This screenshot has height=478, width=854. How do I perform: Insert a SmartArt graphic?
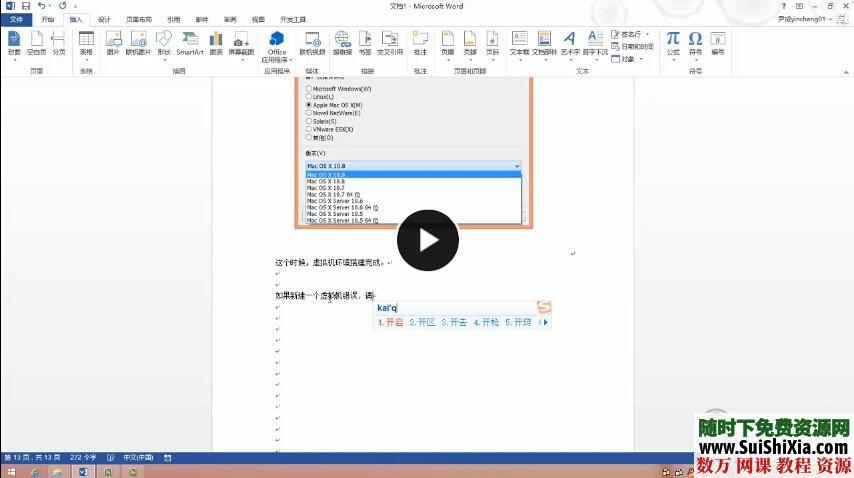[190, 44]
